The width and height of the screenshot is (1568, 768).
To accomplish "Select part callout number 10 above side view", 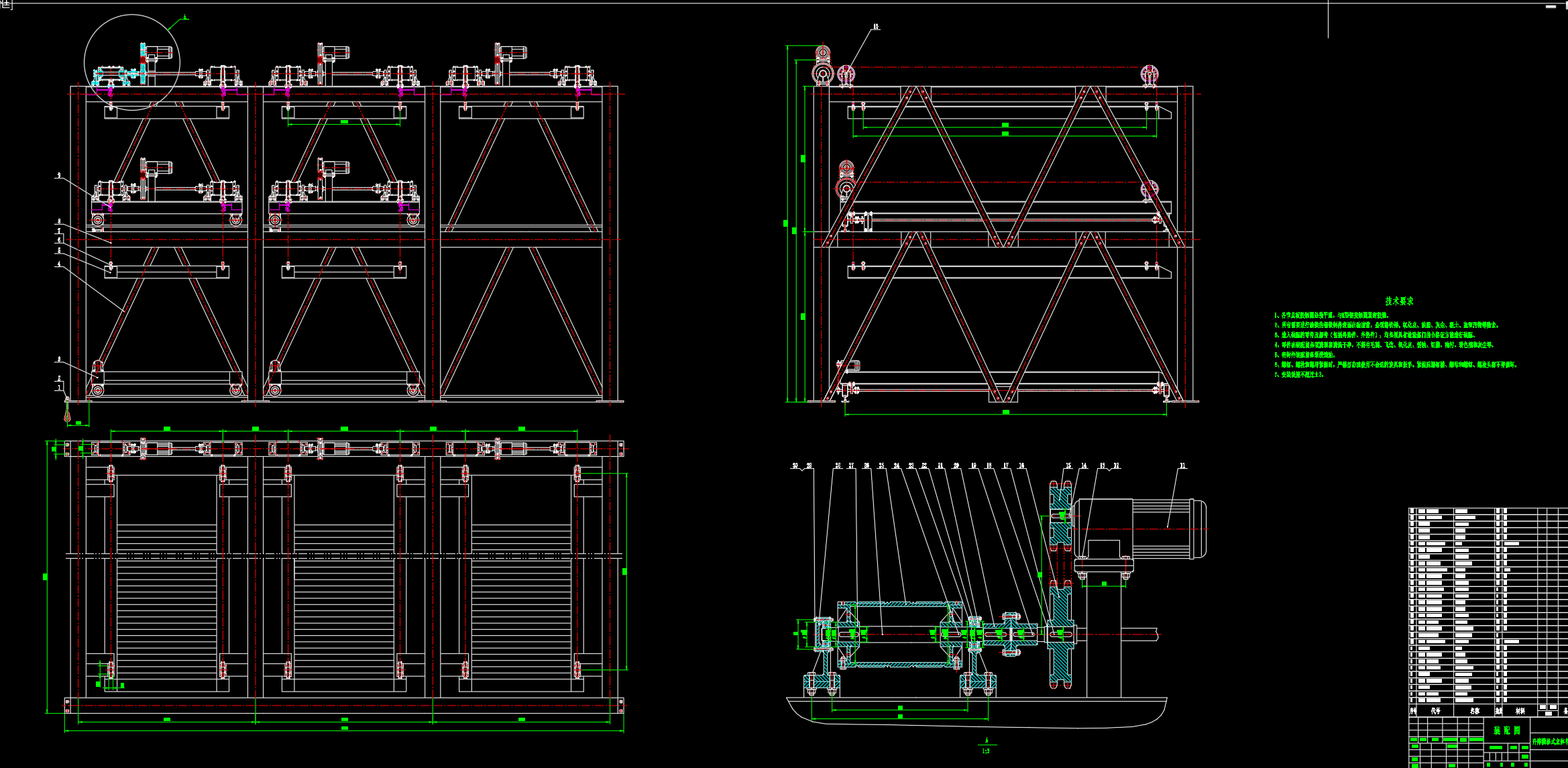I will coord(876,27).
